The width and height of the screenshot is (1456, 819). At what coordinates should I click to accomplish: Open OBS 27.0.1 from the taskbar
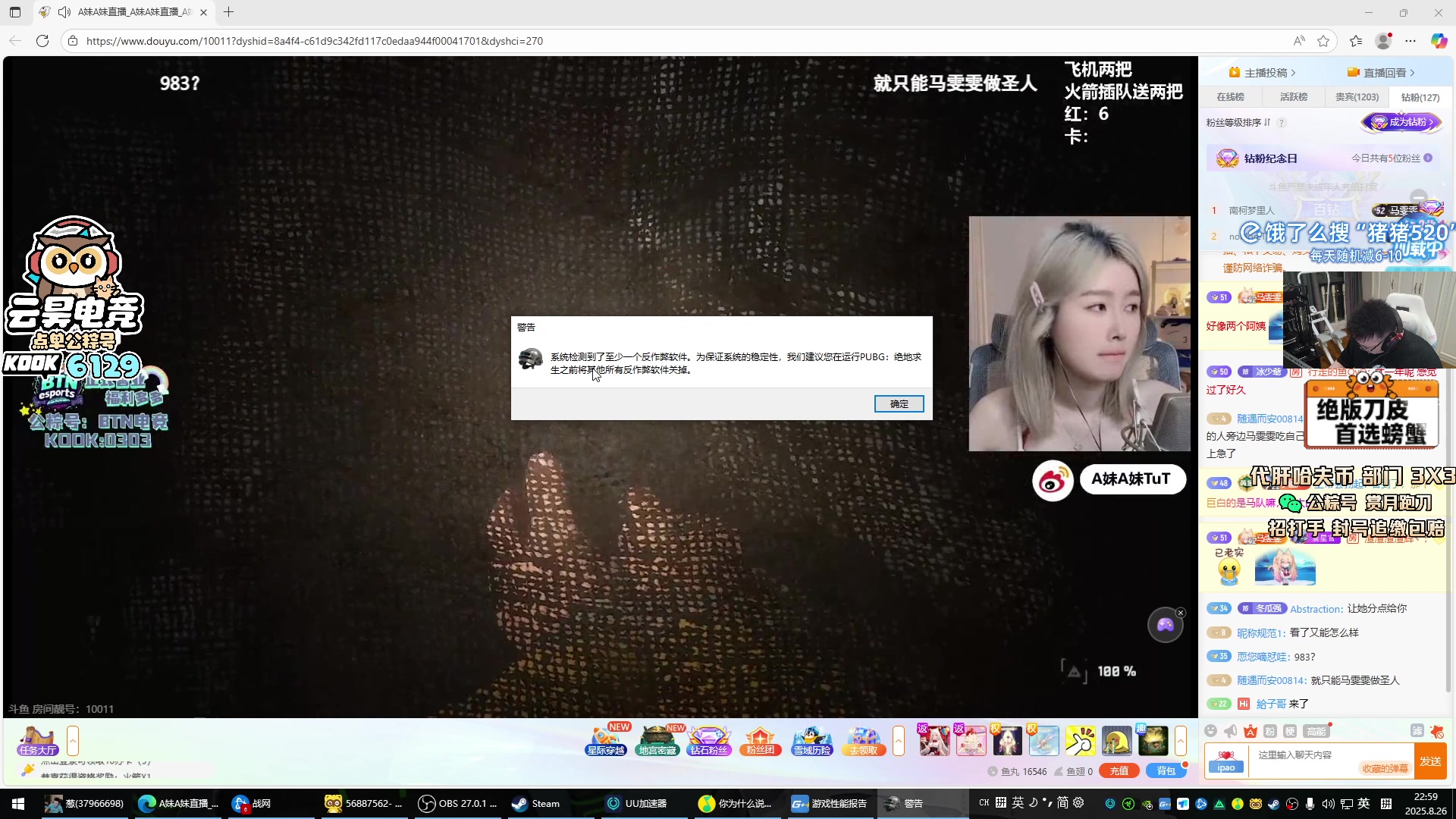click(459, 804)
